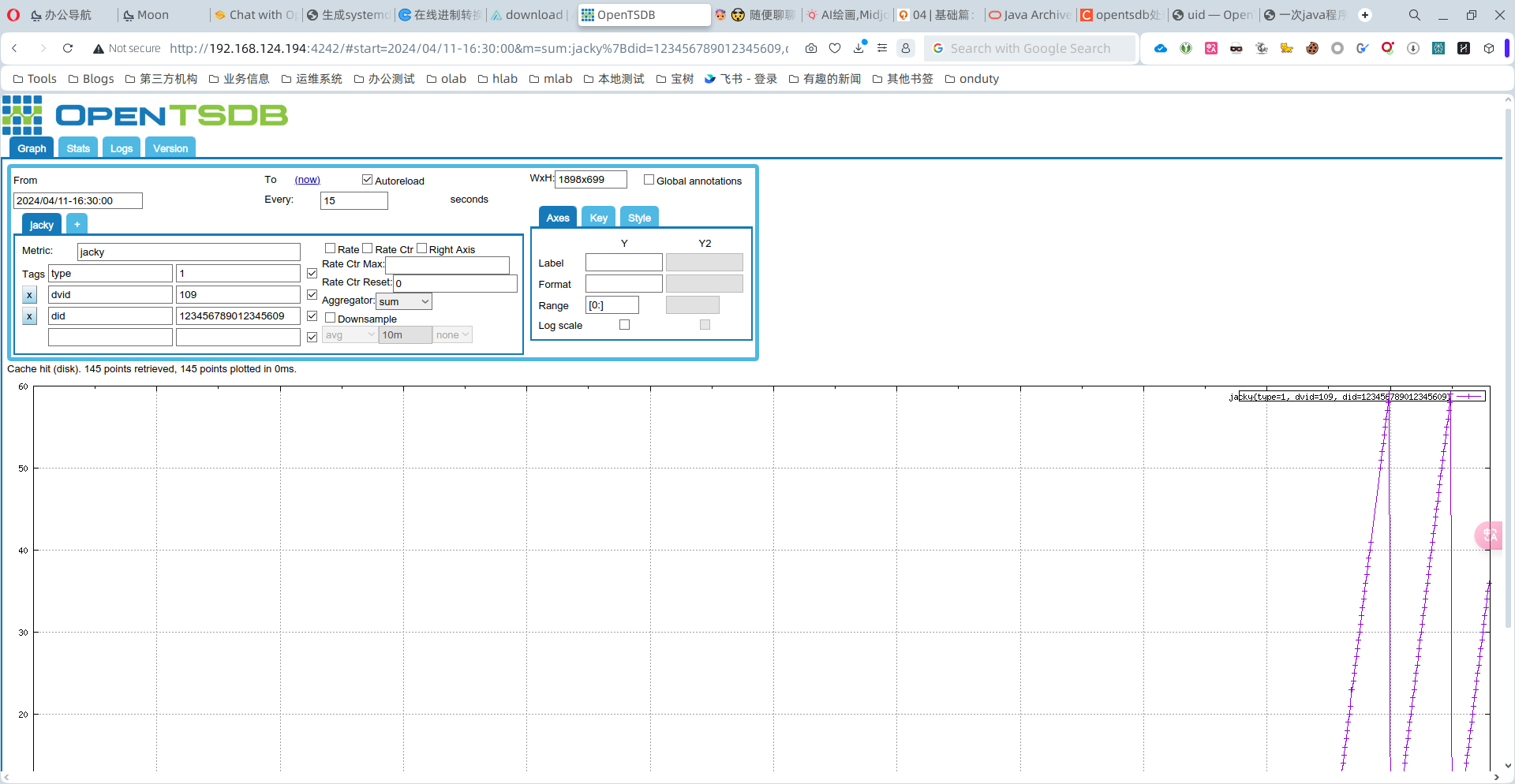Click the download circle extension icon

pos(1413,48)
